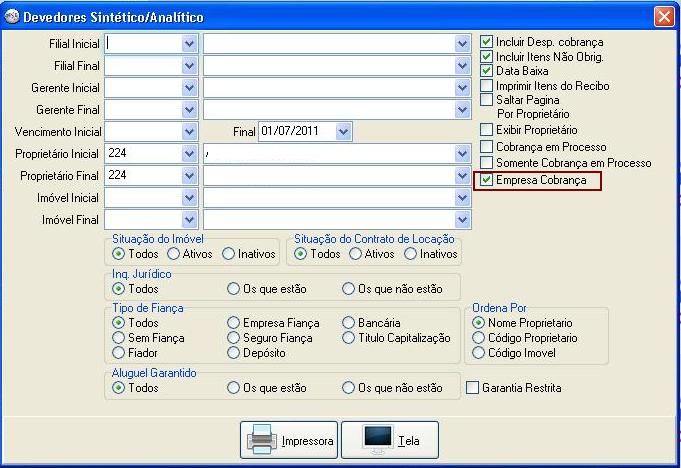Order by Código Proprietario
681x468 pixels.
coord(478,338)
